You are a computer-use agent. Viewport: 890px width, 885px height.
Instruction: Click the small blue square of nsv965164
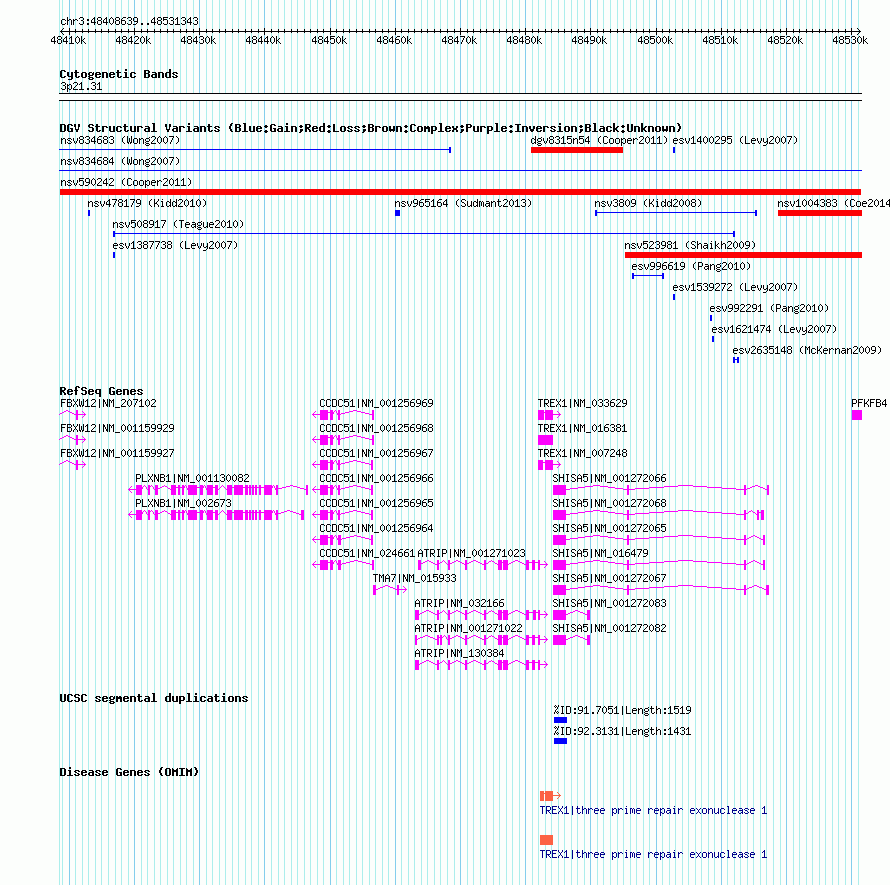[x=397, y=213]
